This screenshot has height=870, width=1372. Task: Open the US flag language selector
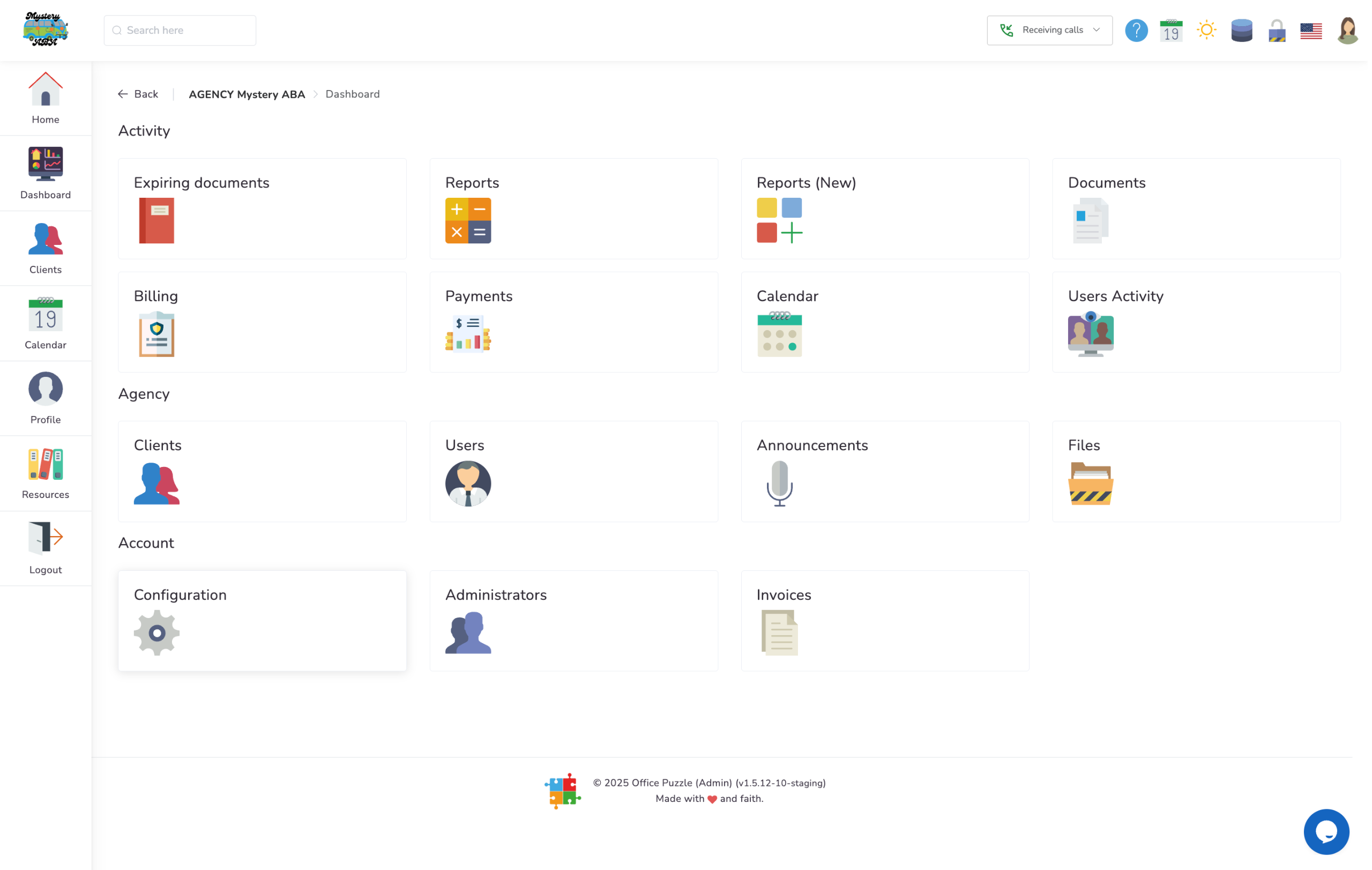[1311, 30]
